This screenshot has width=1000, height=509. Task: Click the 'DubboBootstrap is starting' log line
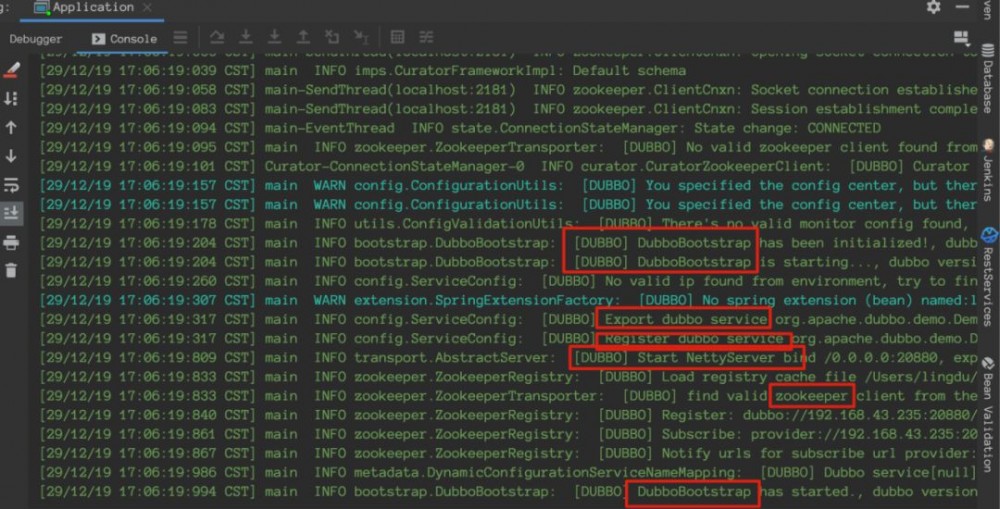click(508, 262)
